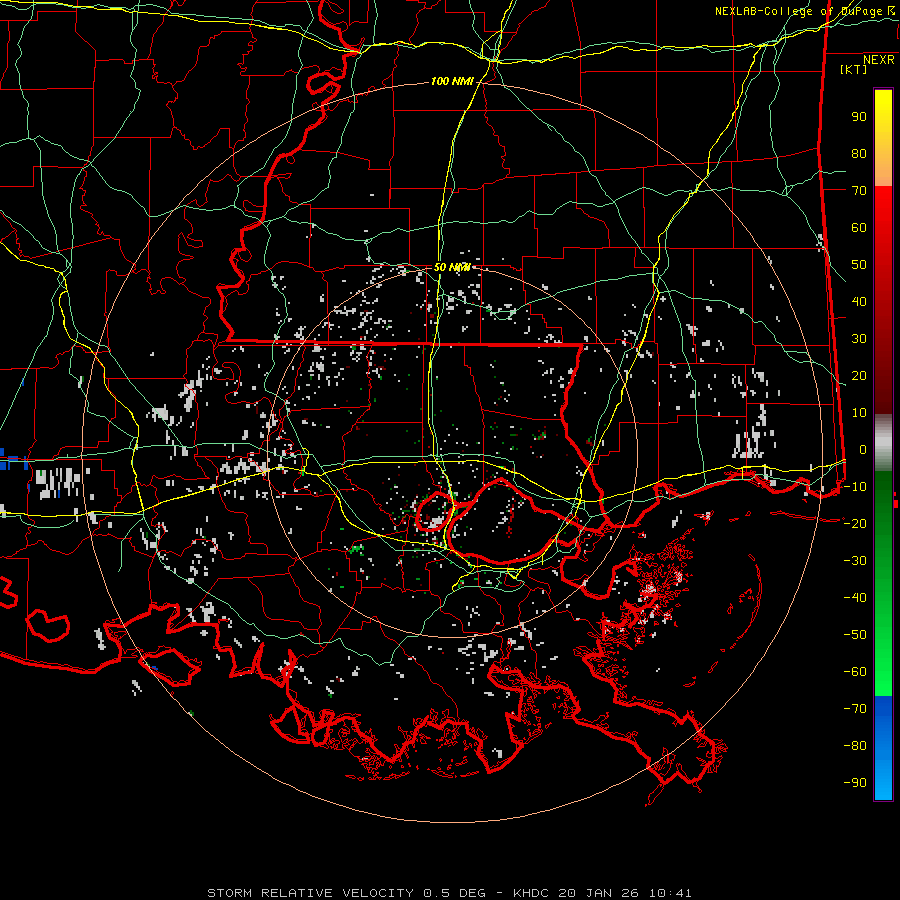
Task: Select the 0 kt scale label
Action: 863,449
